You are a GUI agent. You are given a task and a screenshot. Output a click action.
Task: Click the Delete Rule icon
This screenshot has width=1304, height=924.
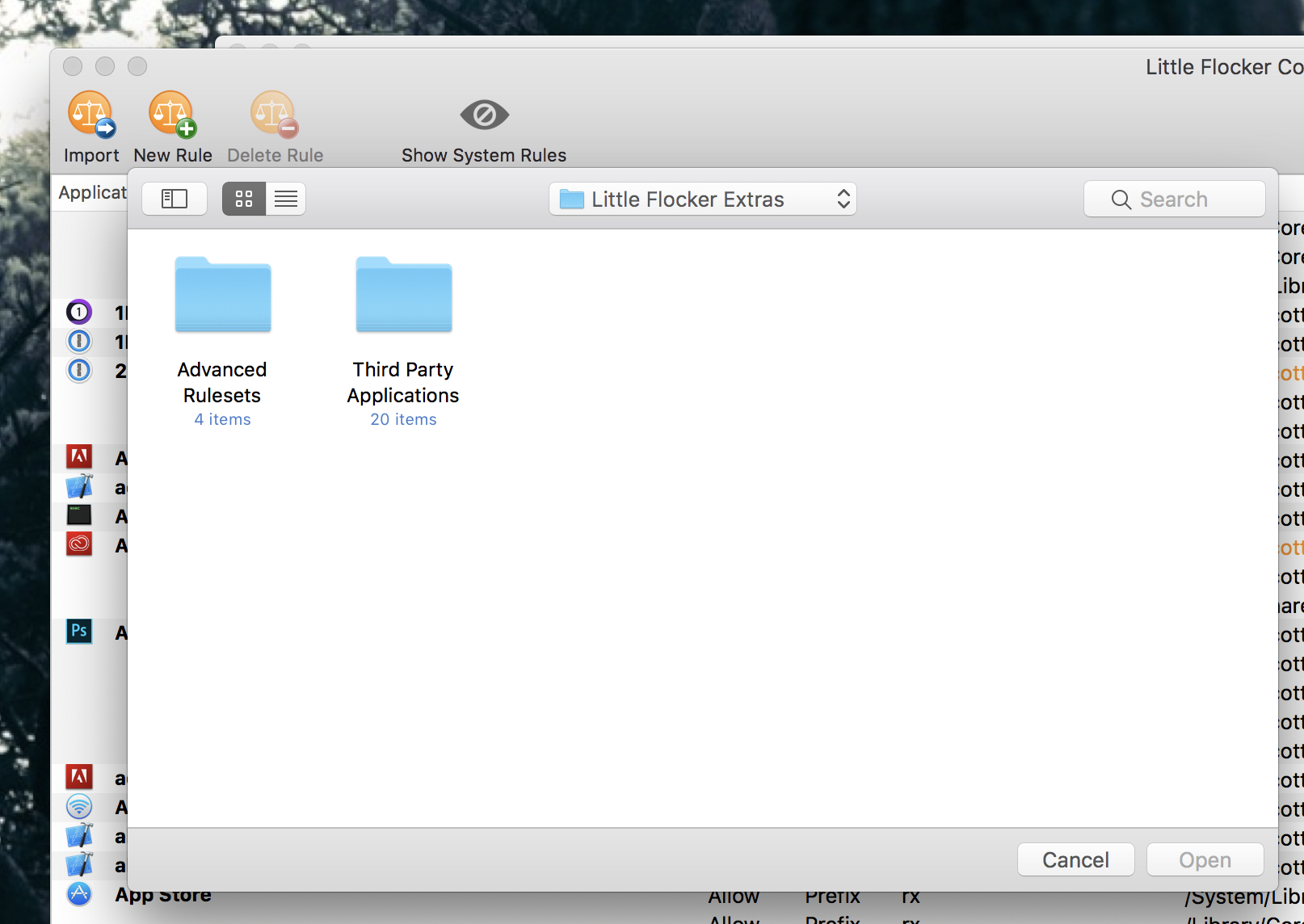274,115
